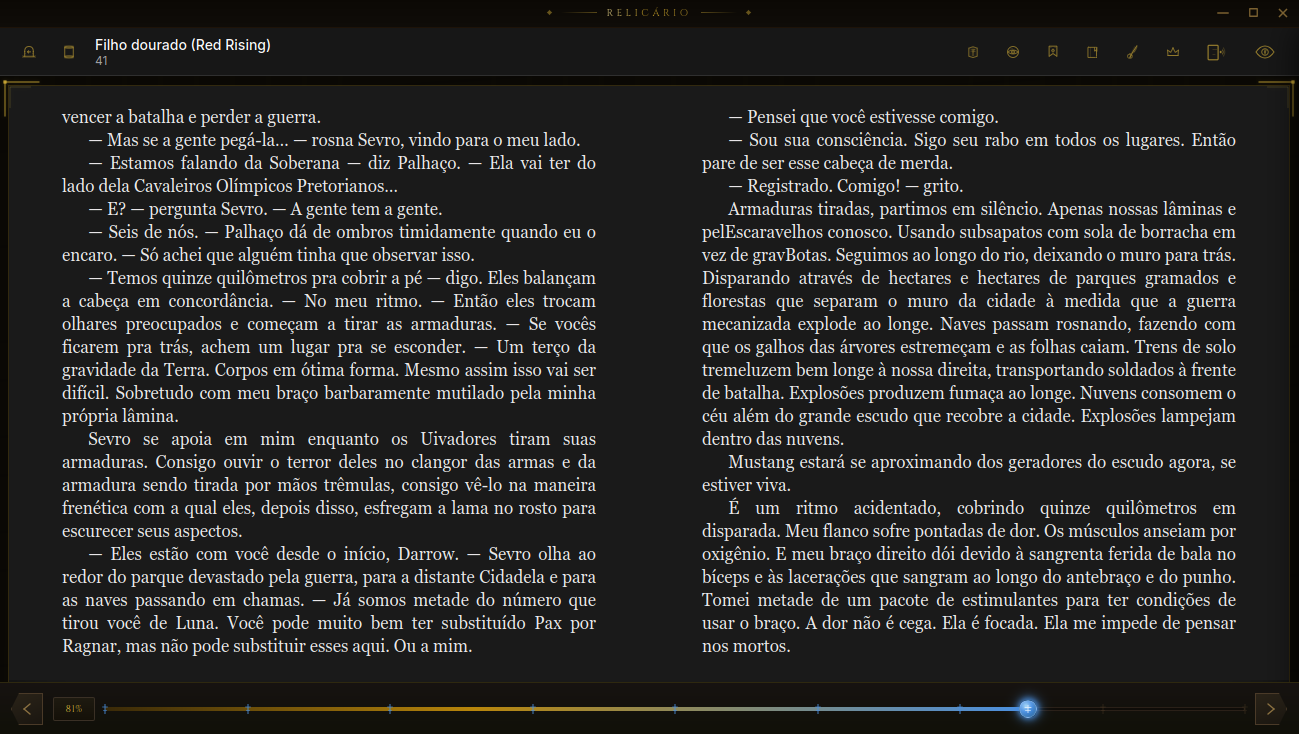Click the 81% progress indicator
This screenshot has width=1299, height=734.
point(73,709)
